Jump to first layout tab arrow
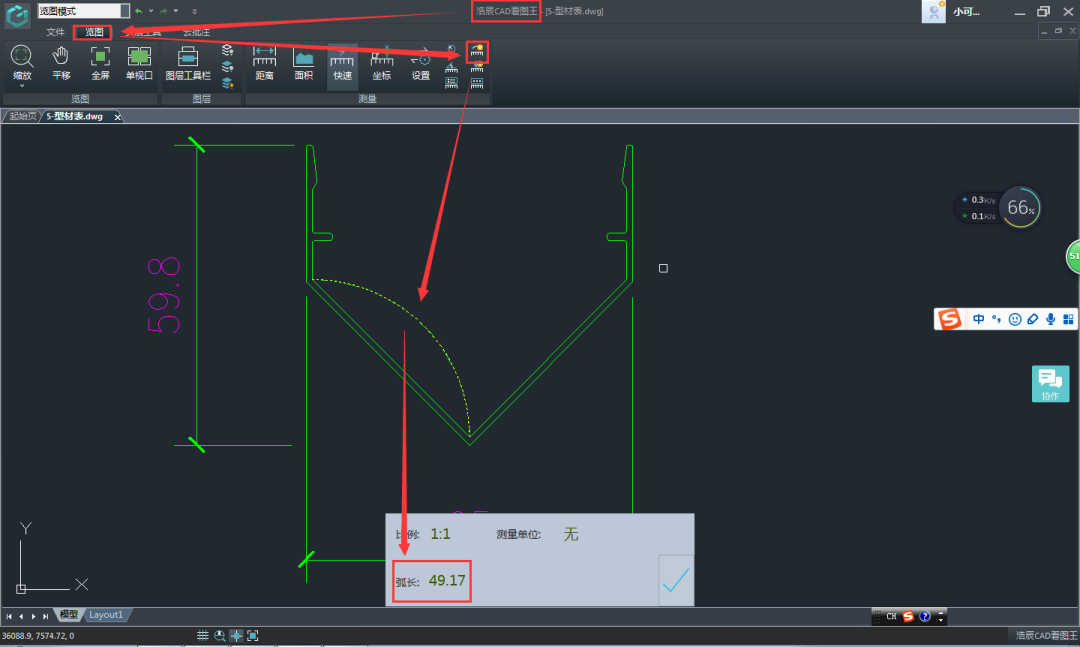 9,616
